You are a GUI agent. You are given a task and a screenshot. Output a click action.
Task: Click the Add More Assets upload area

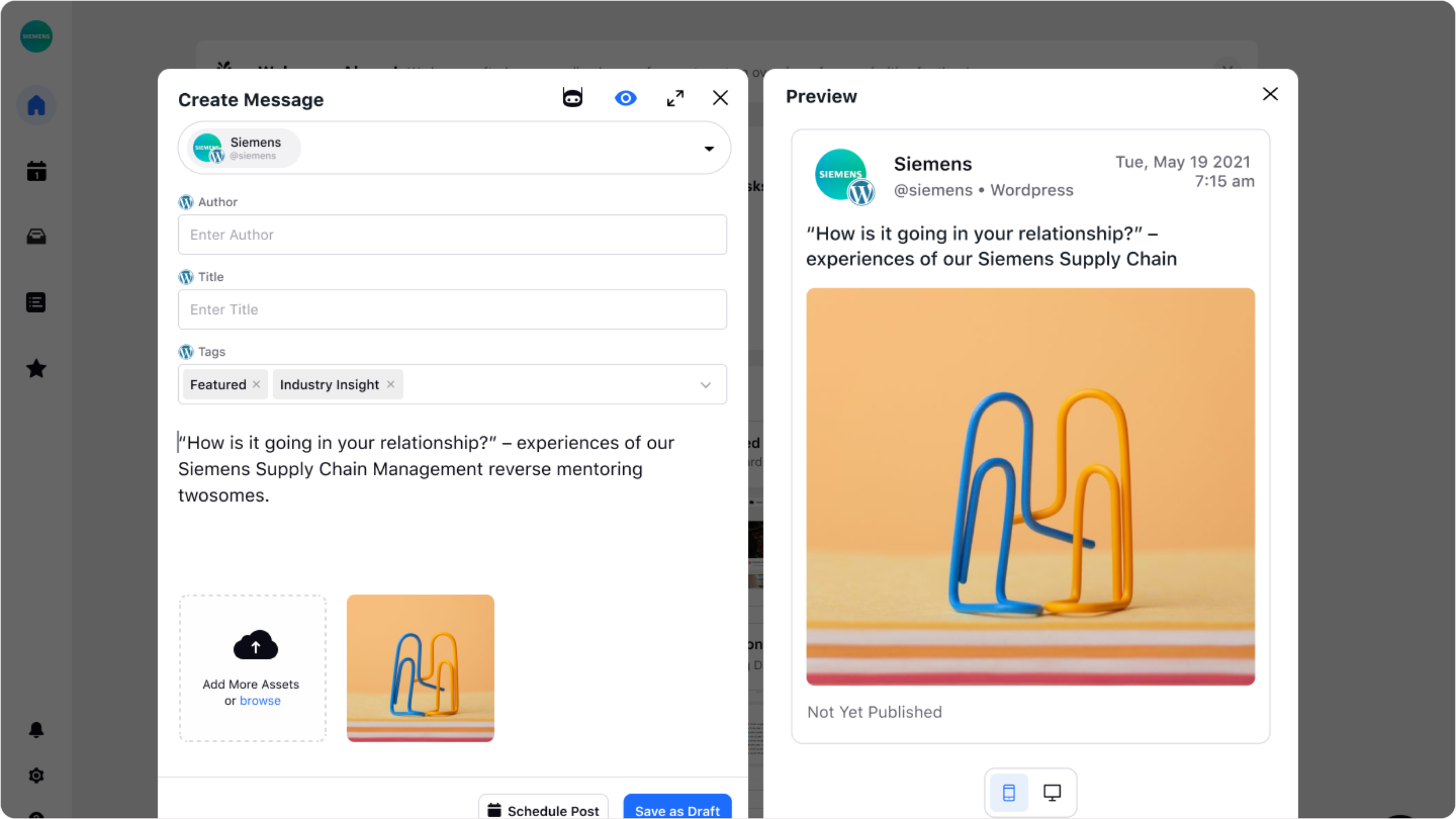tap(252, 668)
